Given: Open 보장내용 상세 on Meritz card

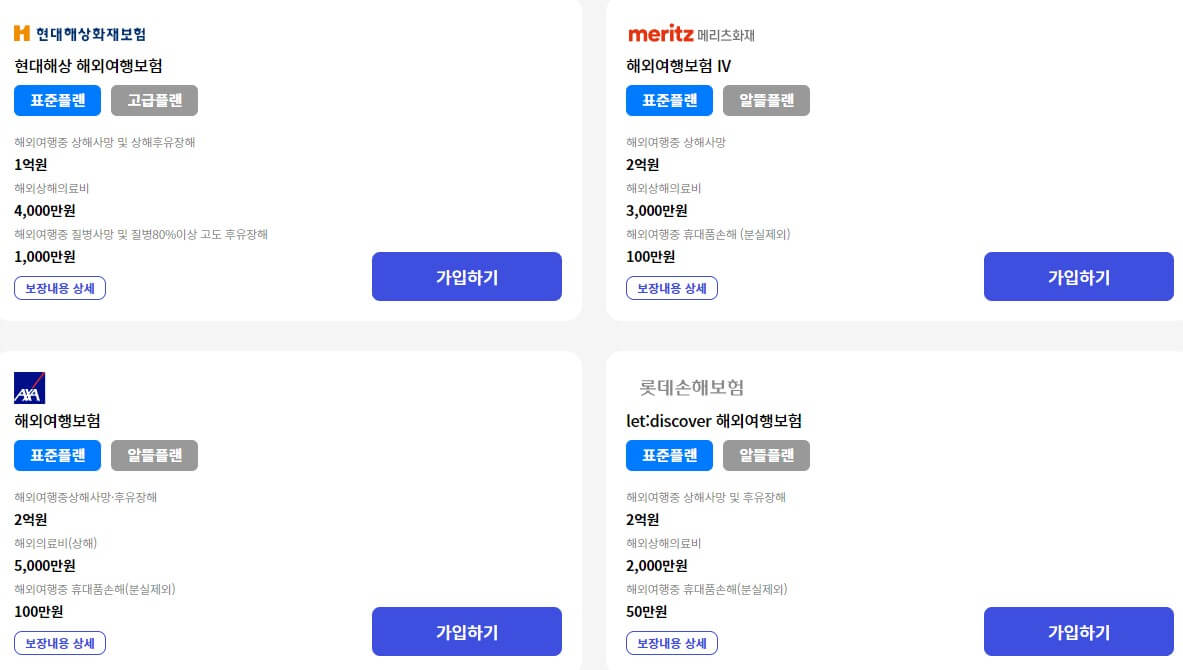Looking at the screenshot, I should [671, 288].
